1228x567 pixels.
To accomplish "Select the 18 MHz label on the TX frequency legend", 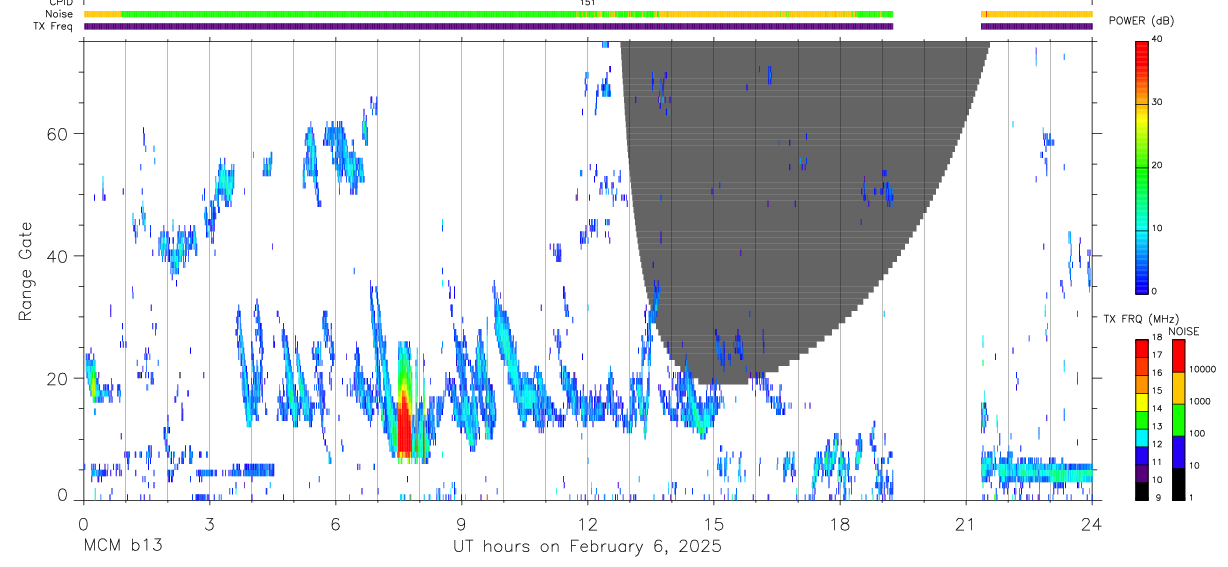I will click(1156, 338).
